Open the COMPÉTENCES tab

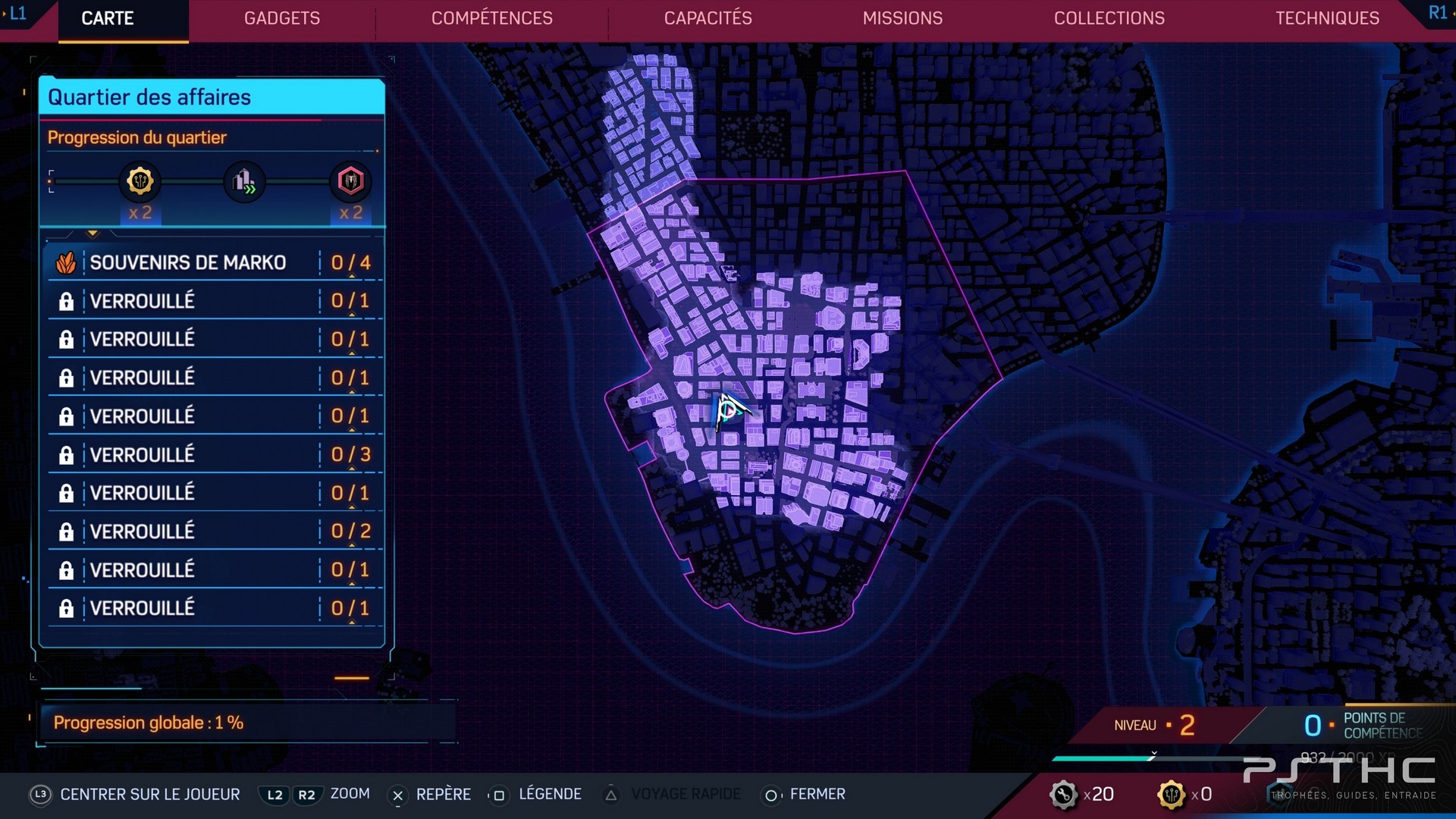(x=492, y=18)
